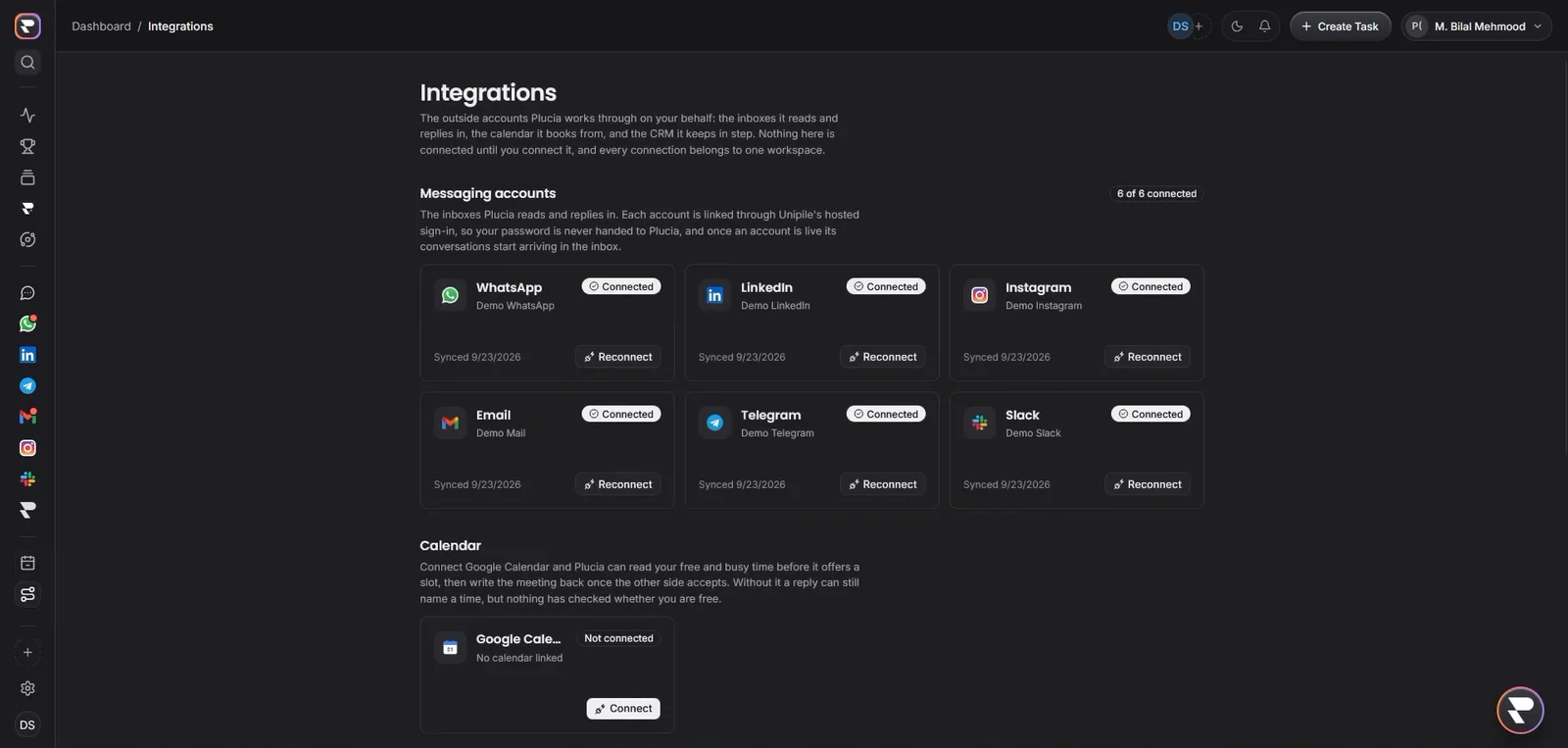The width and height of the screenshot is (1568, 748).
Task: Click the '6 of 6 connected' counter
Action: coord(1156,194)
